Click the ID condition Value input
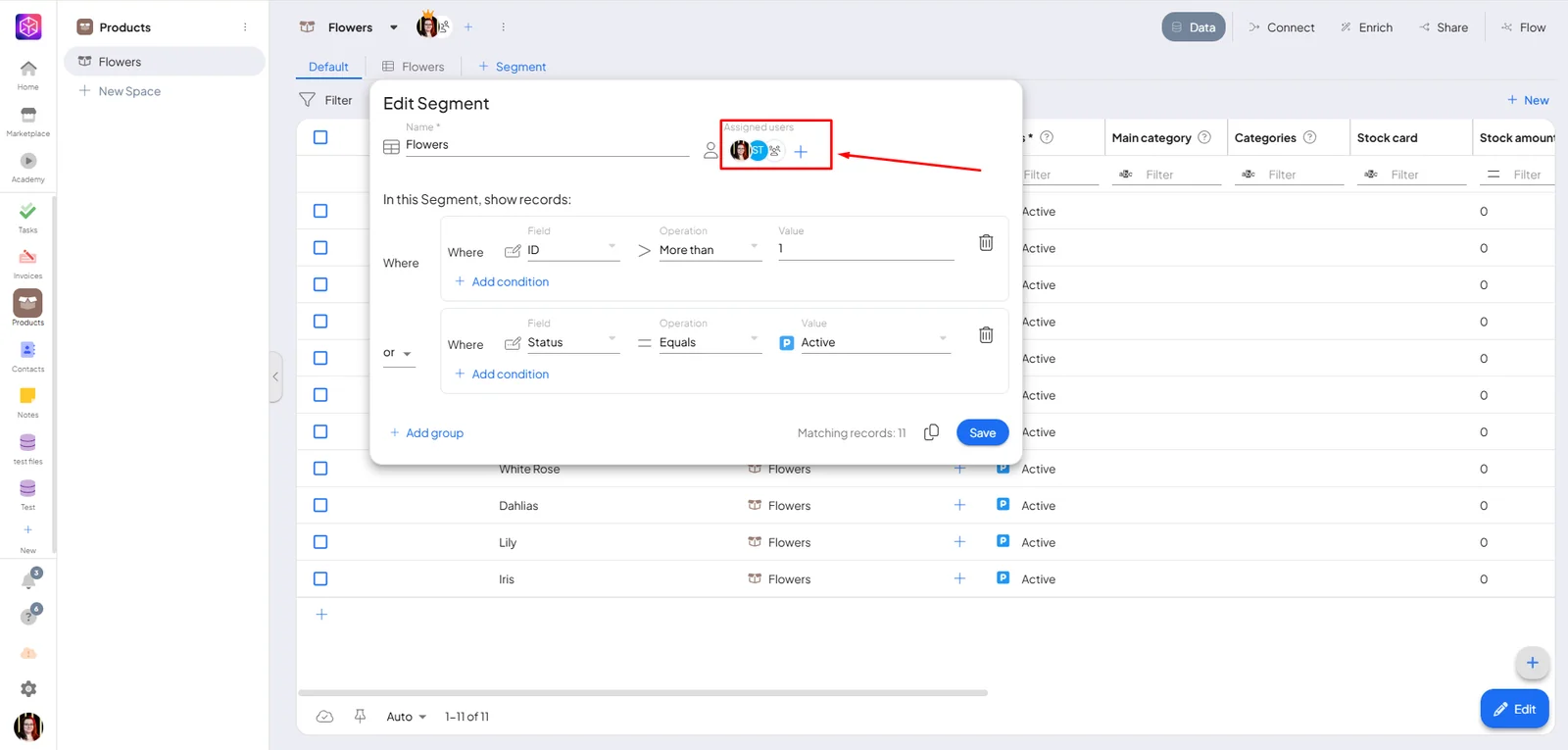Viewport: 1568px width, 750px height. coord(865,249)
